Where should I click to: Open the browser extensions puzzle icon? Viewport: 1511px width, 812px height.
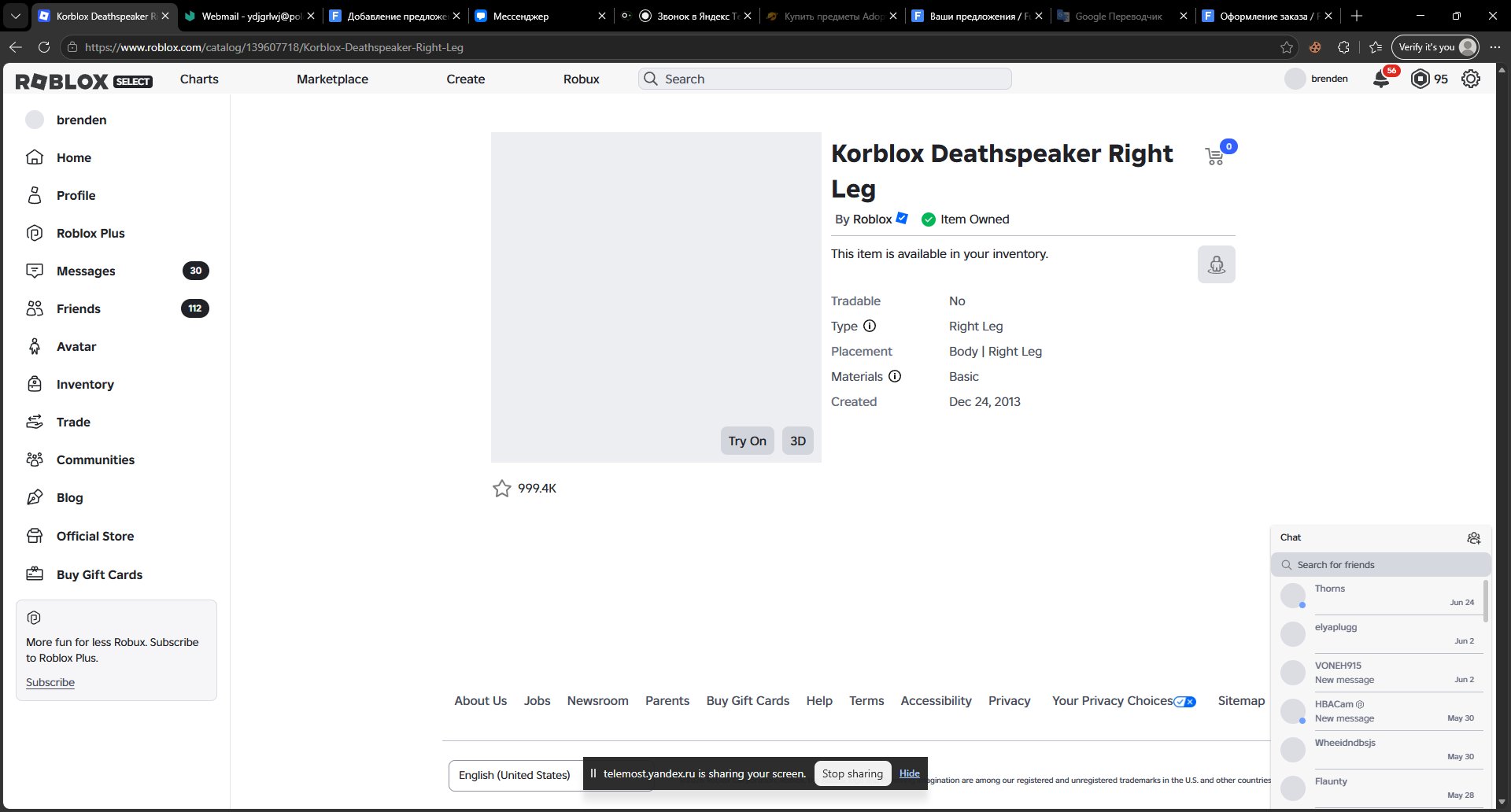(x=1343, y=47)
